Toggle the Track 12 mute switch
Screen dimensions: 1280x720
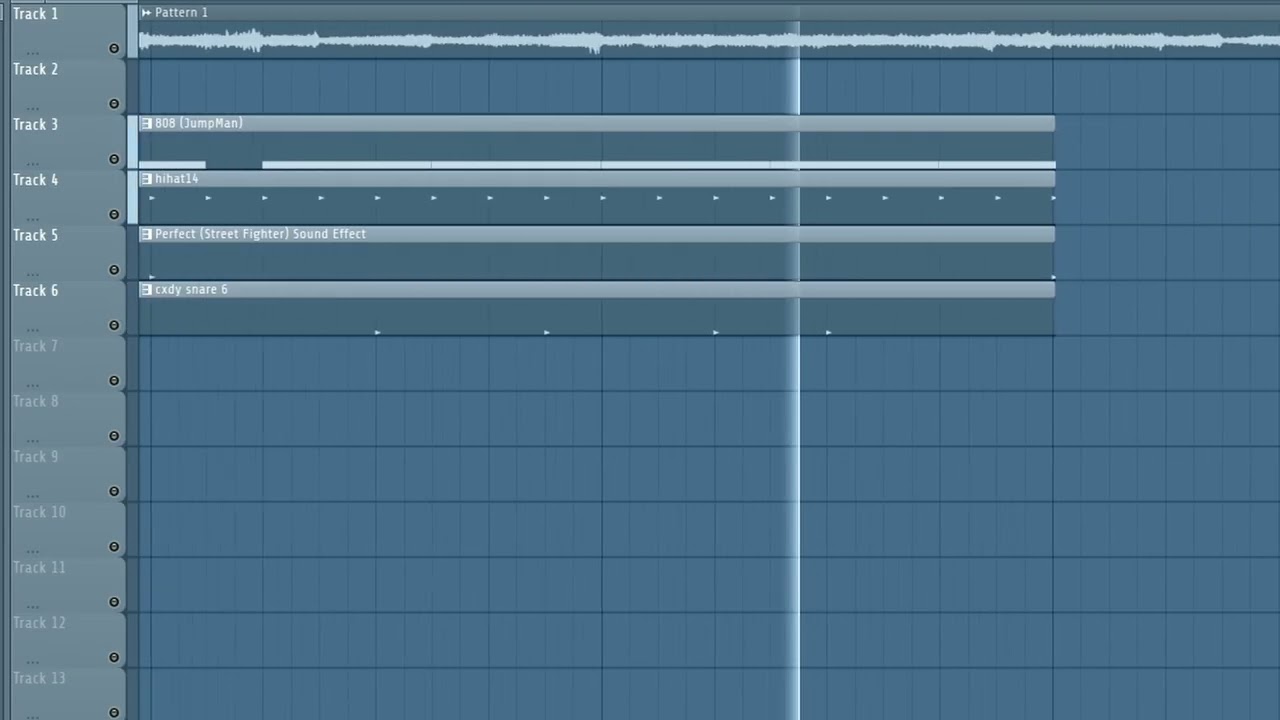click(114, 658)
